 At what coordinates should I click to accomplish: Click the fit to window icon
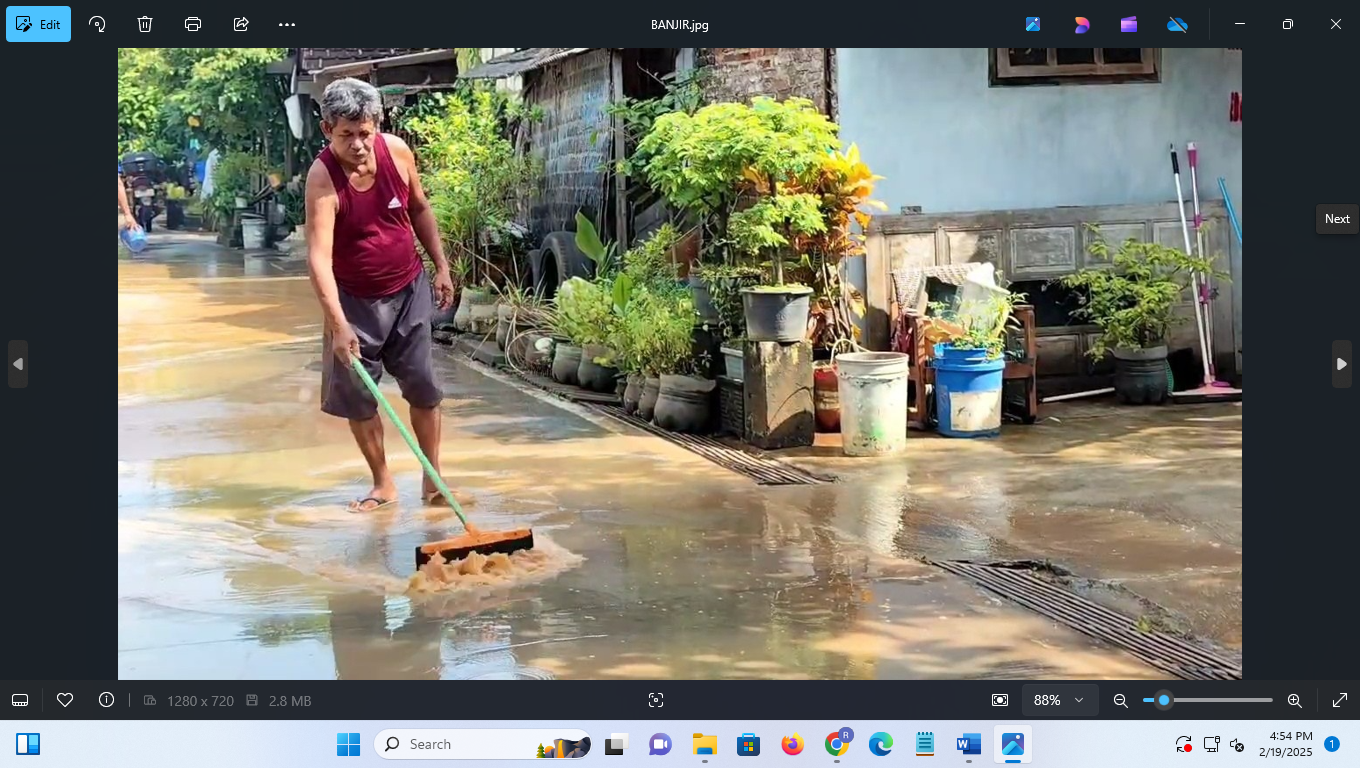click(1000, 700)
